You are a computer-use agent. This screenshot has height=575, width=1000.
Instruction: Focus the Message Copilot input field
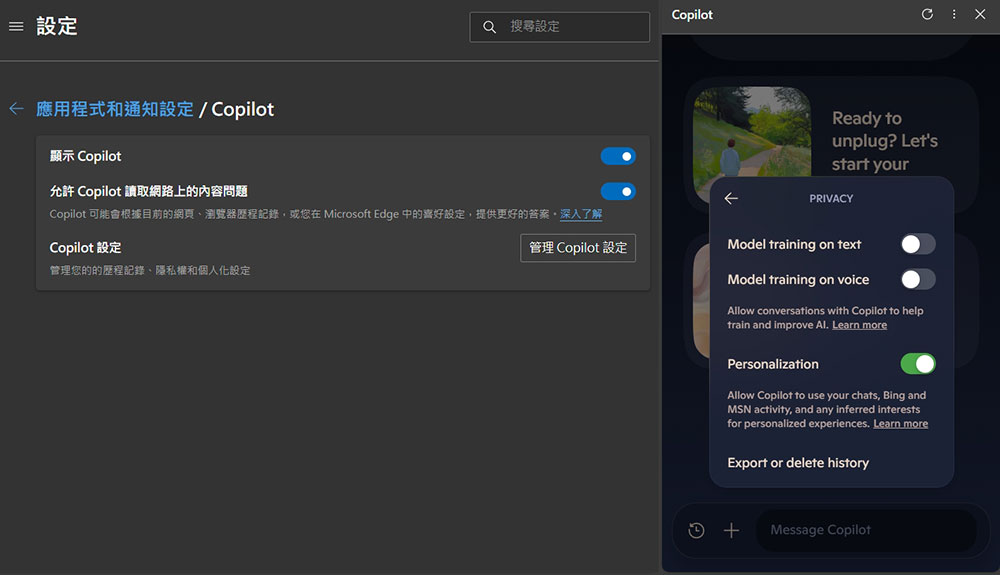pyautogui.click(x=865, y=530)
